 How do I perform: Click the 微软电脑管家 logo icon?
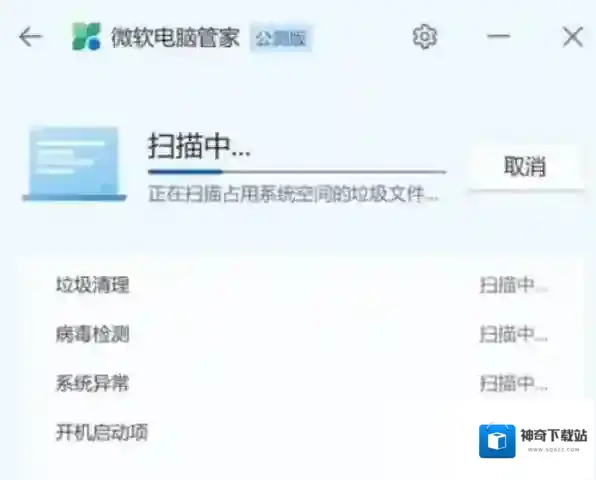[87, 37]
